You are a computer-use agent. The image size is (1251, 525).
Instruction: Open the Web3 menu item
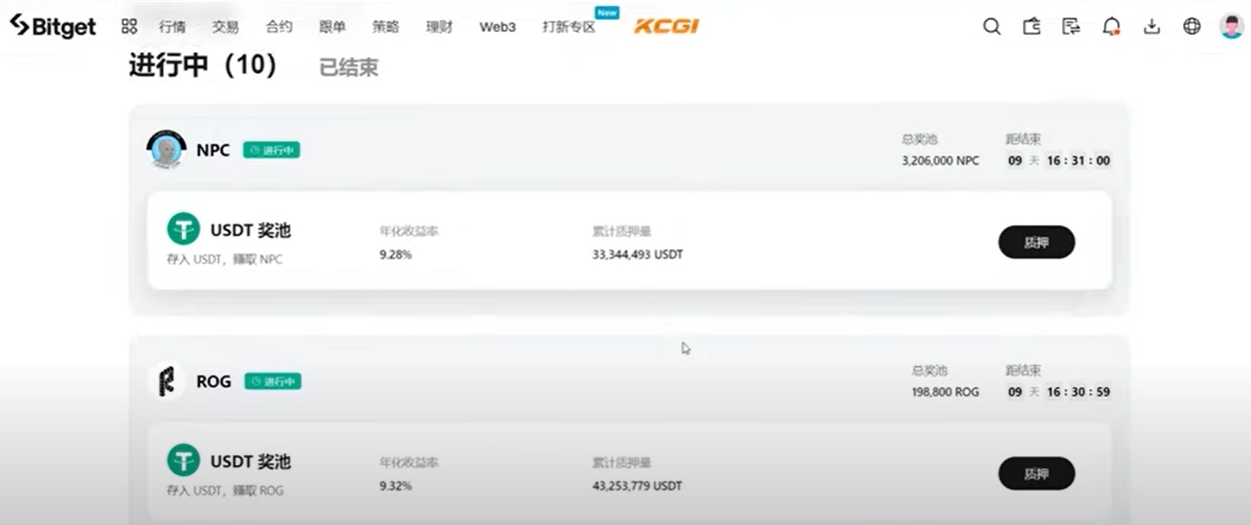tap(497, 27)
